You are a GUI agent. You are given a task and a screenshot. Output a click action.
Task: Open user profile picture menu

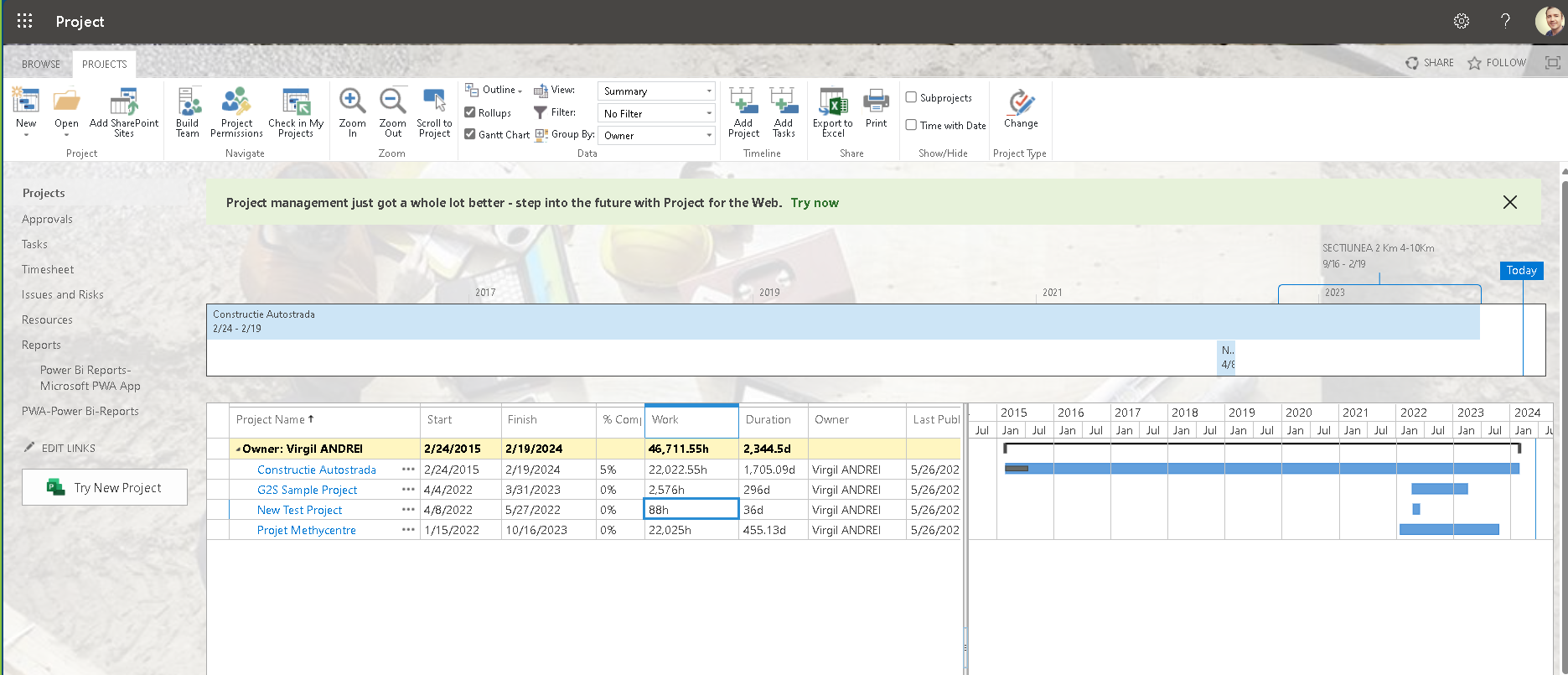(1550, 21)
